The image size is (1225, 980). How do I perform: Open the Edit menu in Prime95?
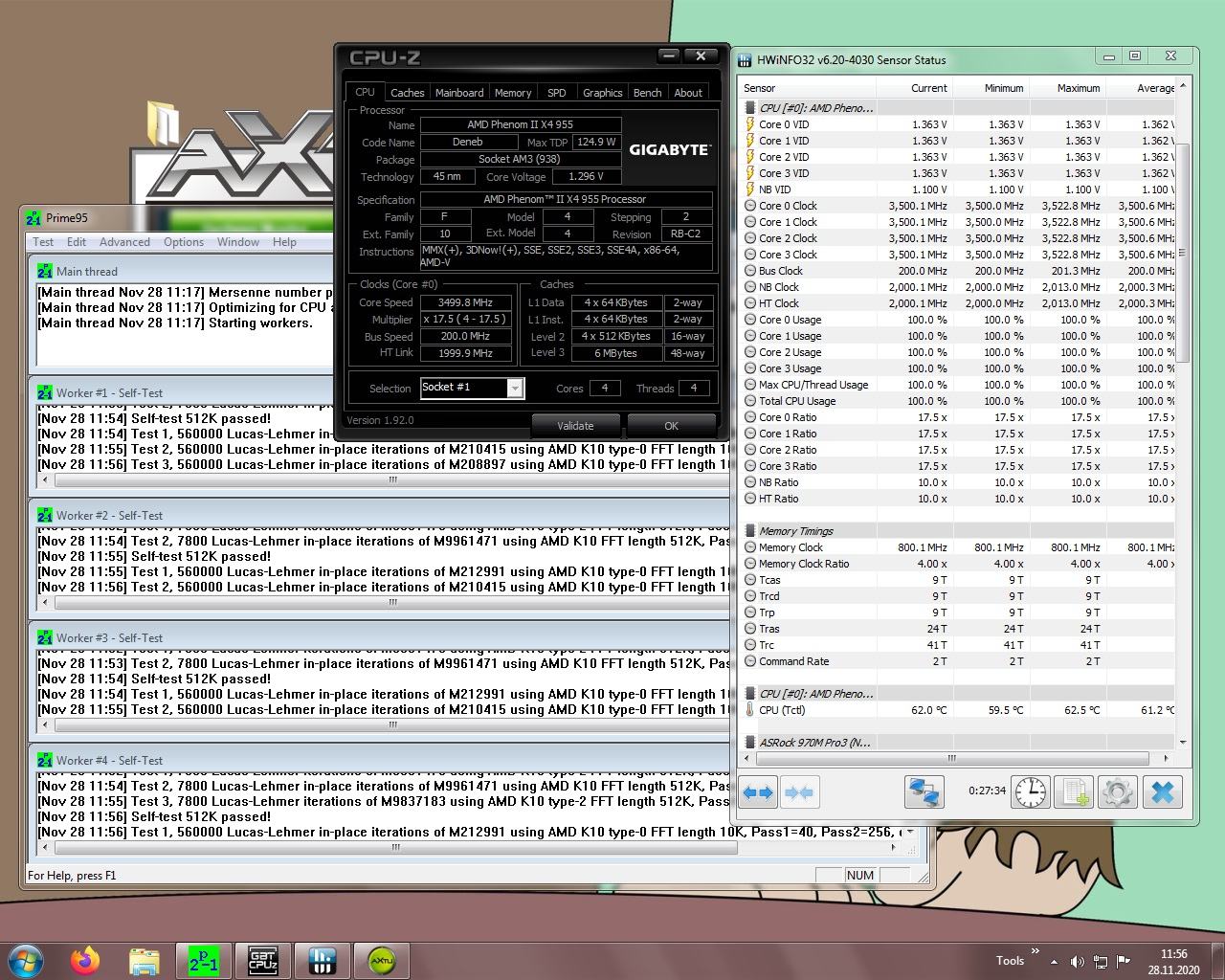click(x=77, y=242)
